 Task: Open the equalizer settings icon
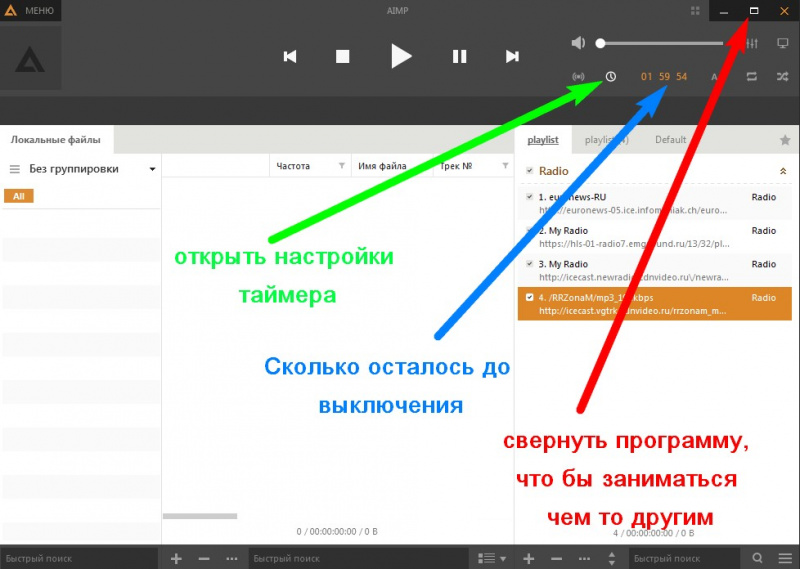point(754,43)
